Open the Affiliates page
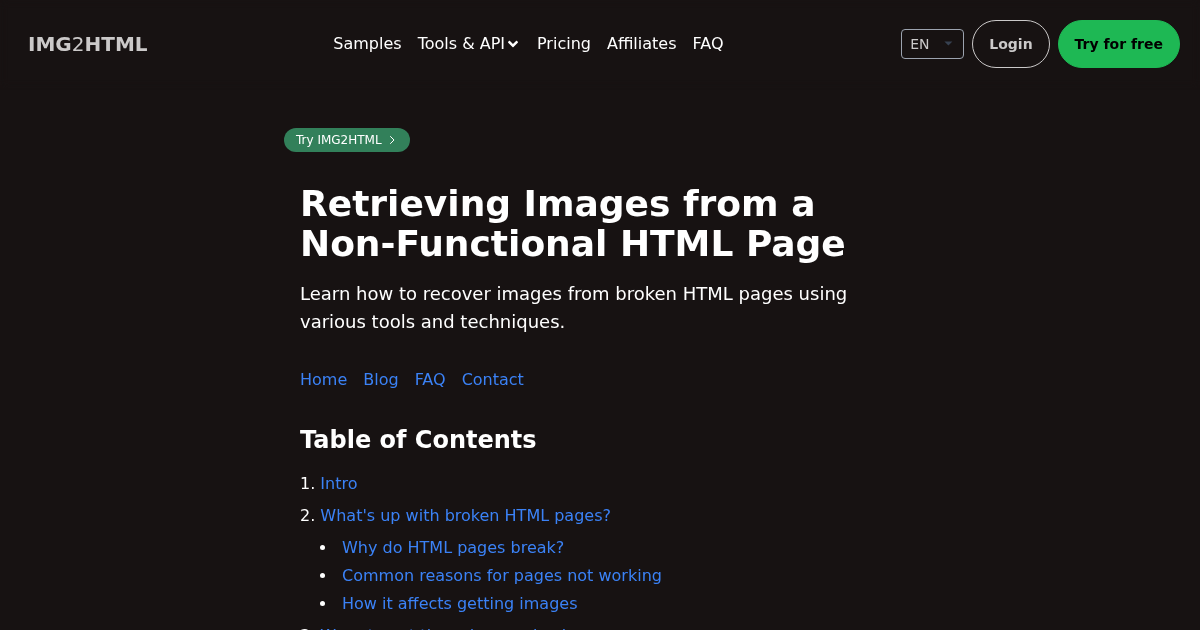Image resolution: width=1200 pixels, height=630 pixels. point(641,44)
